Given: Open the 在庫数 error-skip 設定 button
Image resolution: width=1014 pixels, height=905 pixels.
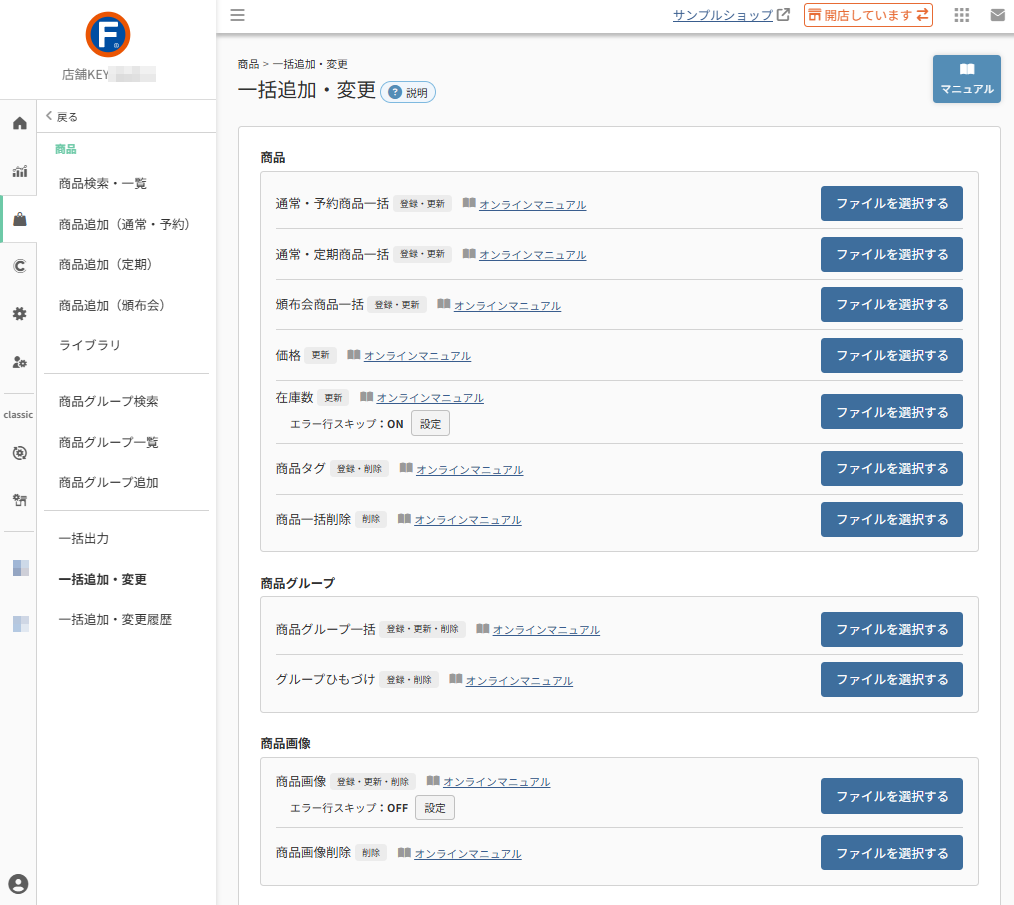Looking at the screenshot, I should tap(430, 424).
